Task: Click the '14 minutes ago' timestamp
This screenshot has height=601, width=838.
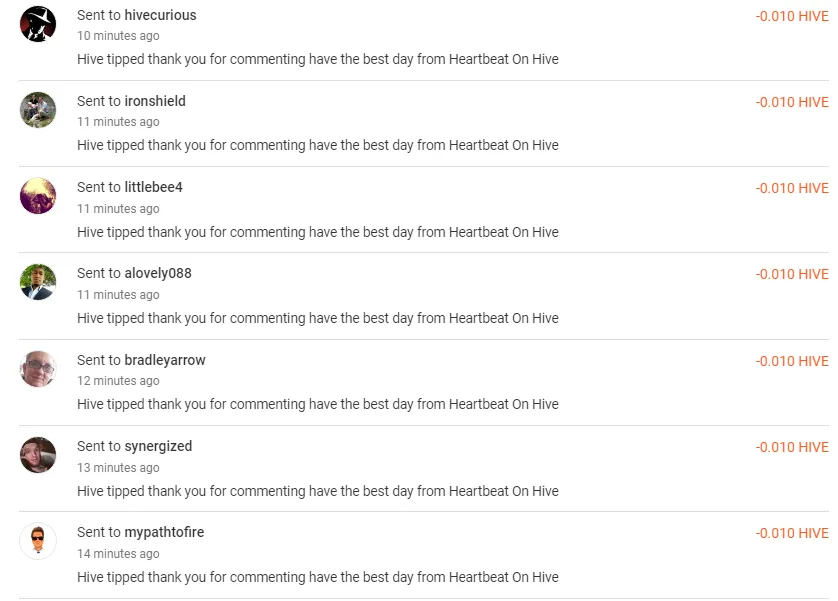Action: click(118, 554)
